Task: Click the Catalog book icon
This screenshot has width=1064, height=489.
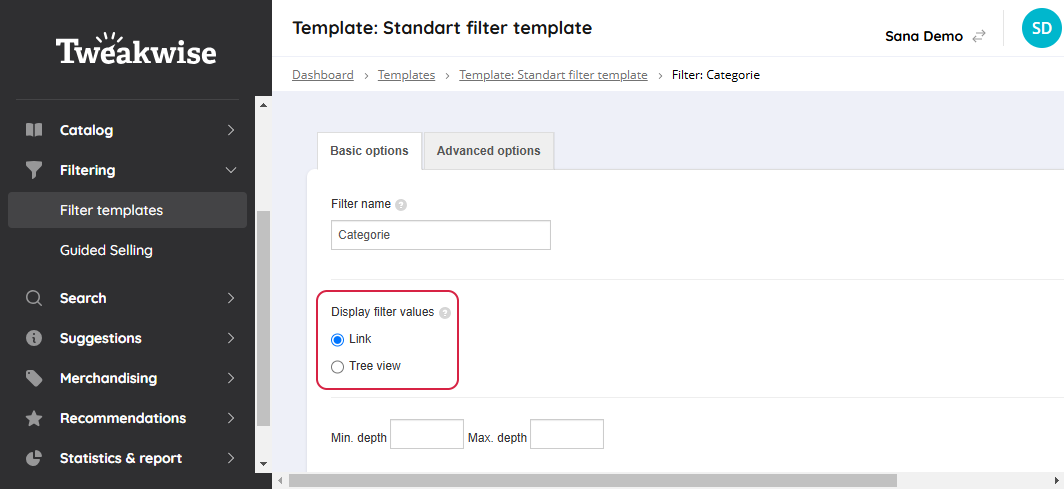Action: click(x=34, y=130)
